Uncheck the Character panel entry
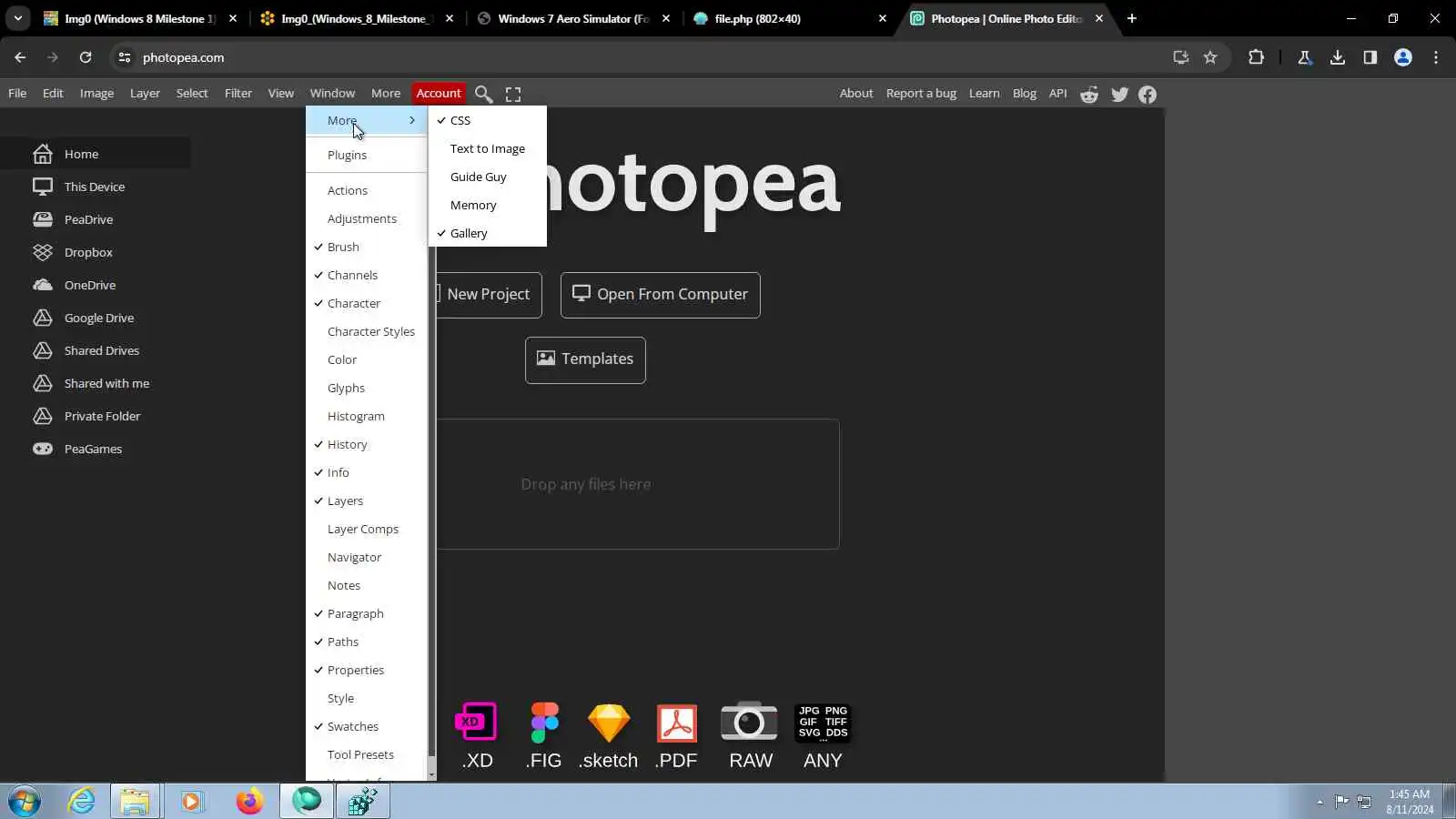 (x=367, y=303)
